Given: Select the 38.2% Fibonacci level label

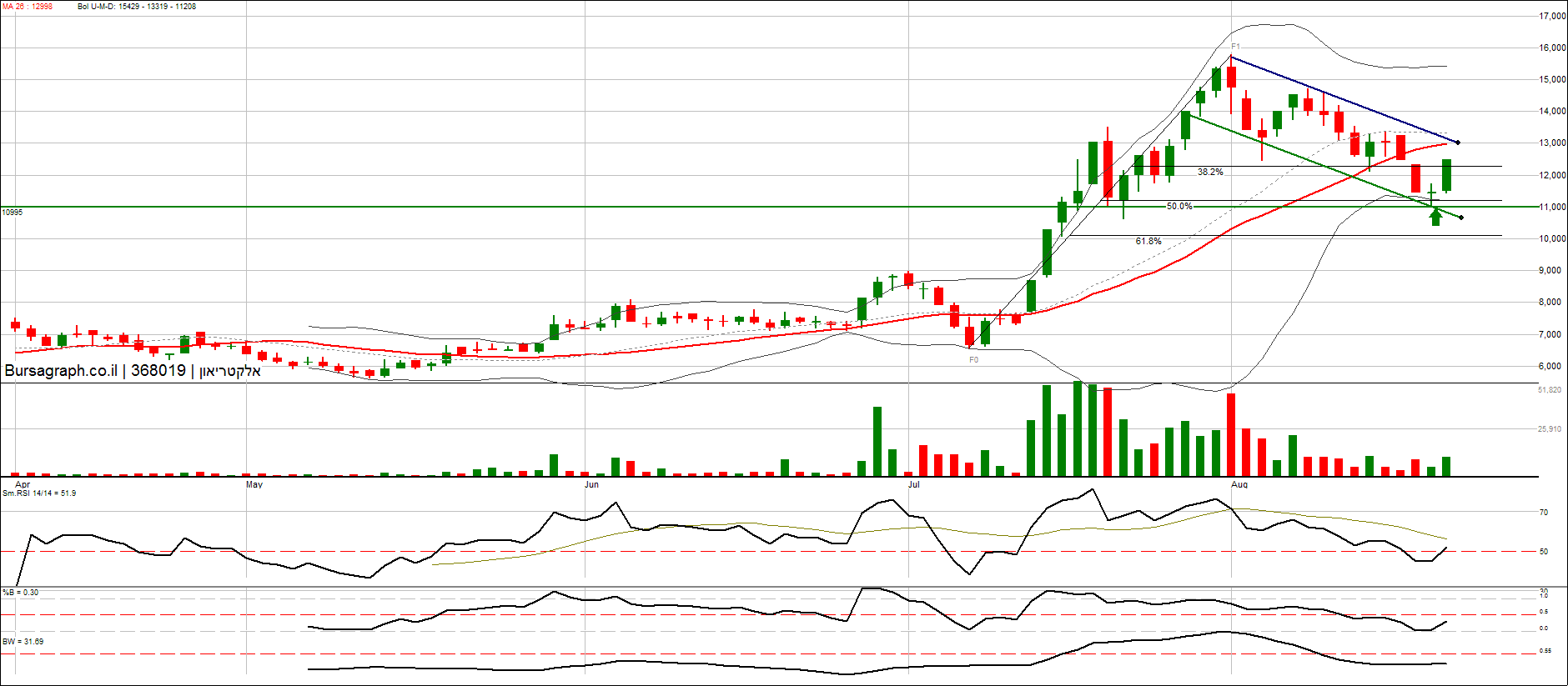Looking at the screenshot, I should coord(1210,172).
